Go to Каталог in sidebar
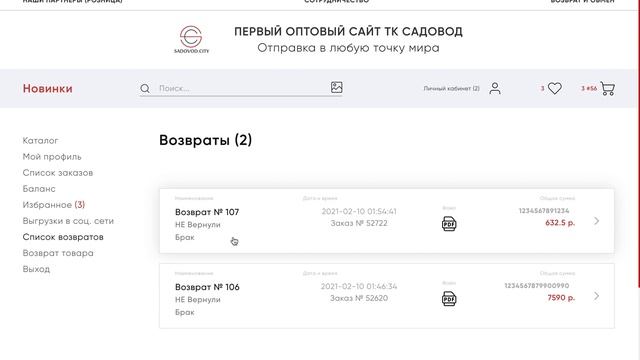 (x=40, y=140)
